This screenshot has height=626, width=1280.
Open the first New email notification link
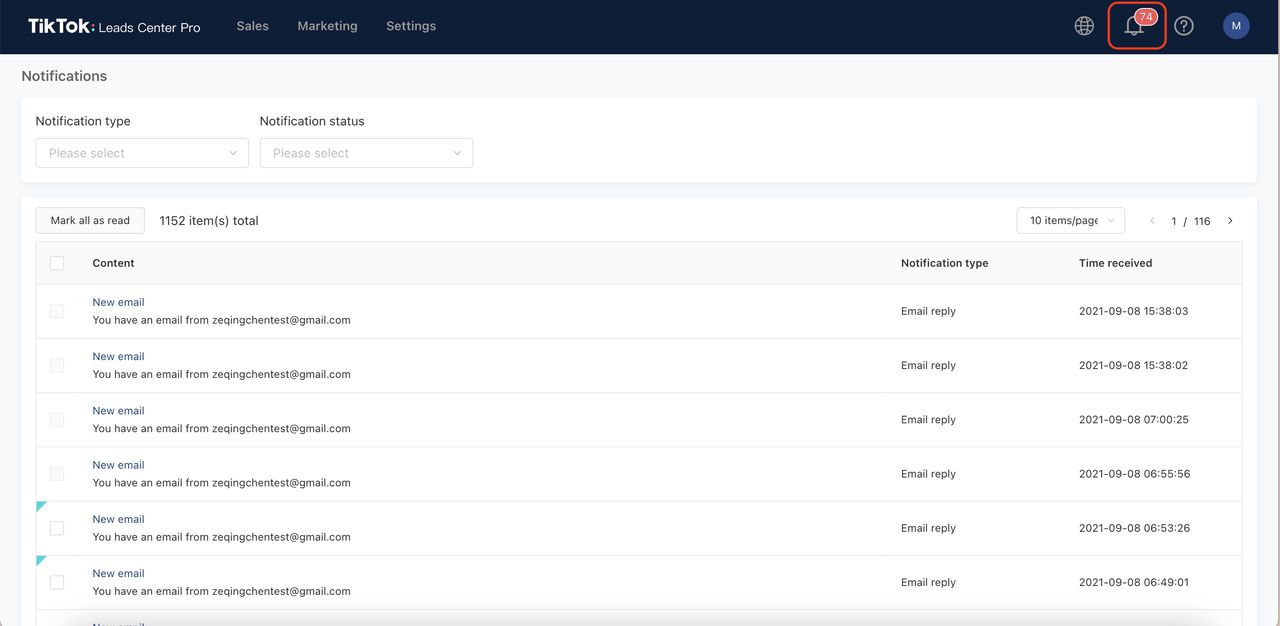pos(118,301)
